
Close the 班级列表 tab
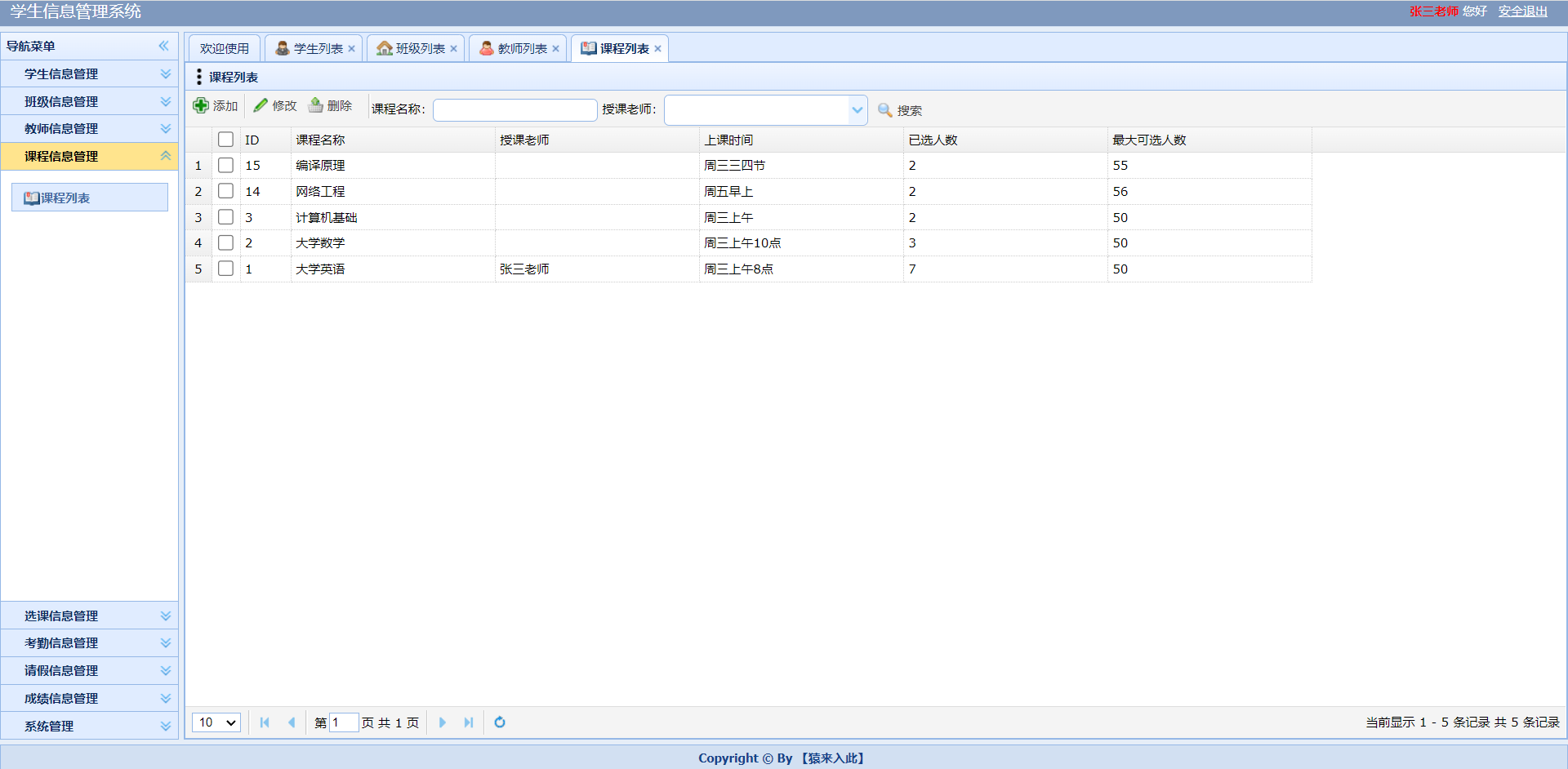(x=454, y=49)
